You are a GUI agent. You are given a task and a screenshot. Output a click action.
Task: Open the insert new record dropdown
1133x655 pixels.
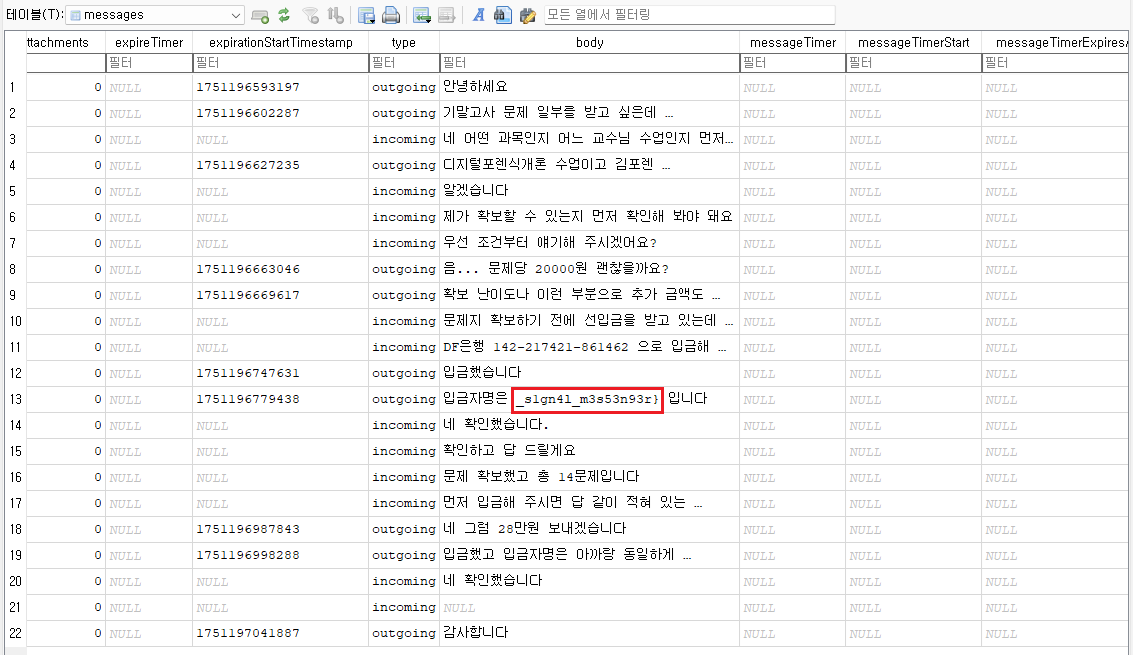[x=422, y=15]
